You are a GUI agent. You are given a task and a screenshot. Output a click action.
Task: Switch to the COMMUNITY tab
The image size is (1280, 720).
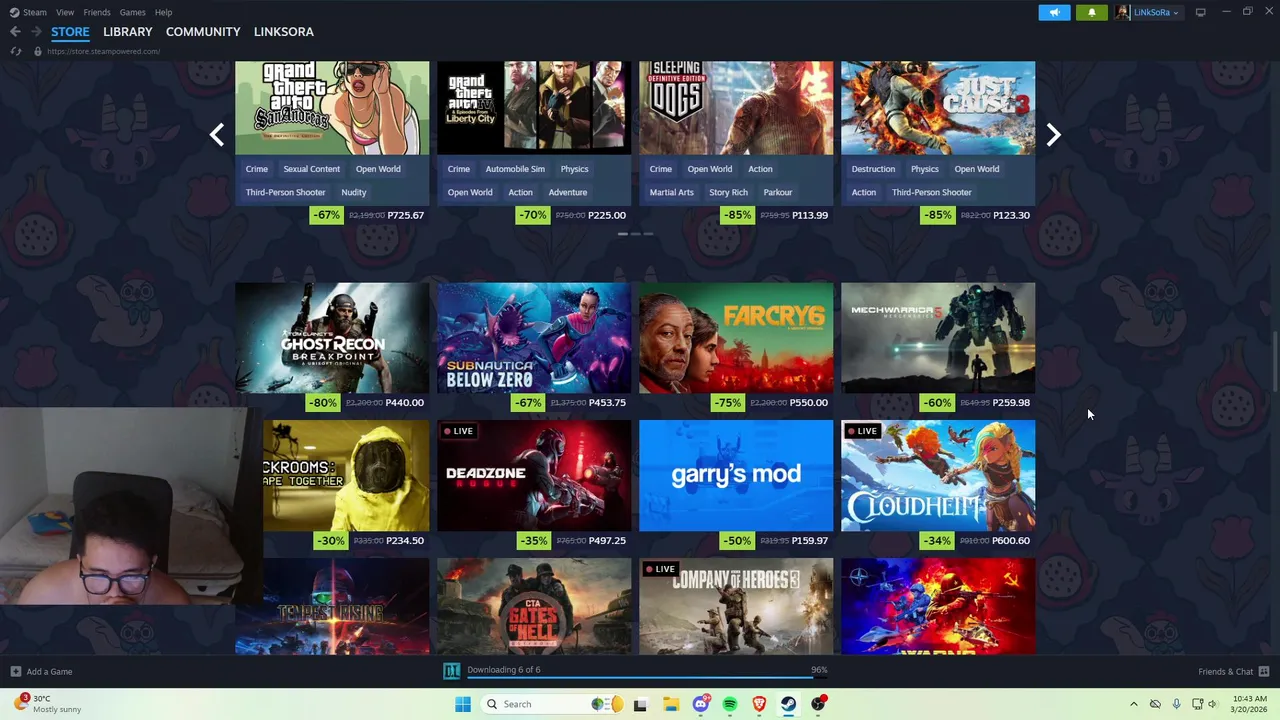pos(203,32)
